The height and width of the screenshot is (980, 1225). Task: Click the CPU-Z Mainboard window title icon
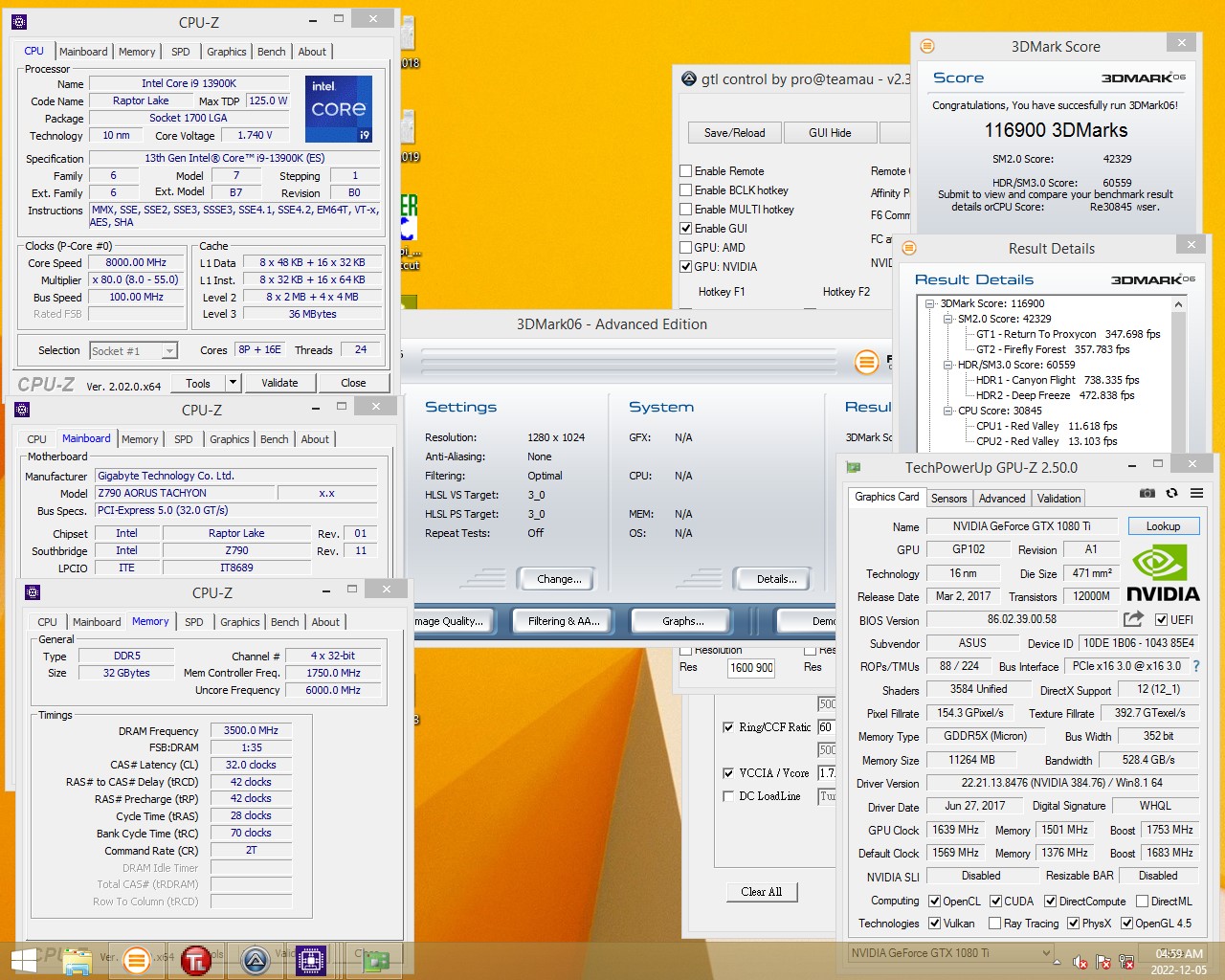click(x=22, y=410)
